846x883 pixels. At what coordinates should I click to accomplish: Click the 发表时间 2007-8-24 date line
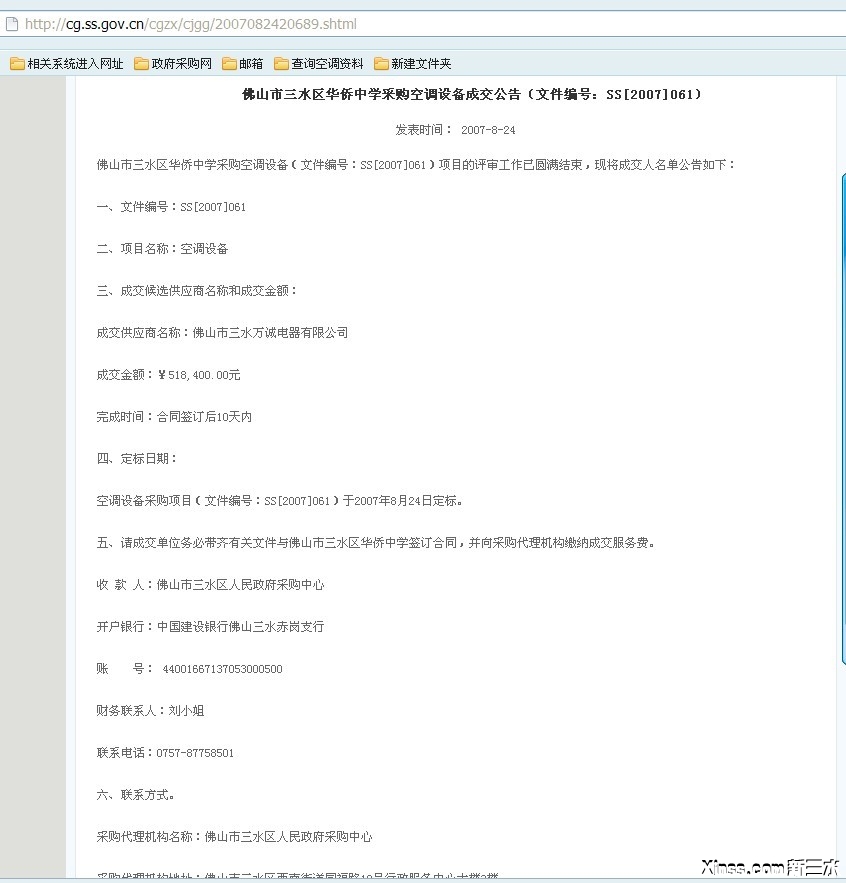(455, 130)
